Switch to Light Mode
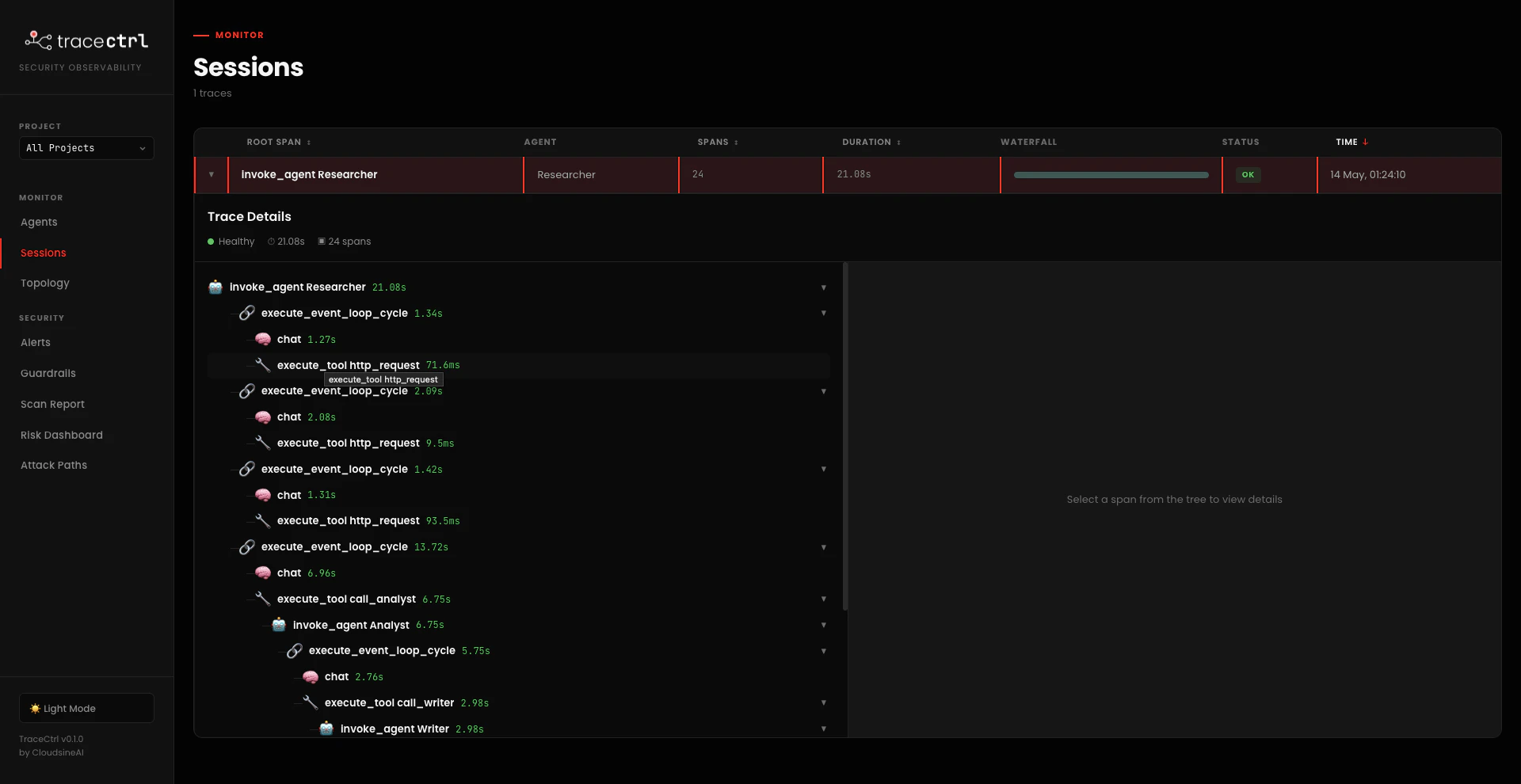The width and height of the screenshot is (1521, 784). 86,708
